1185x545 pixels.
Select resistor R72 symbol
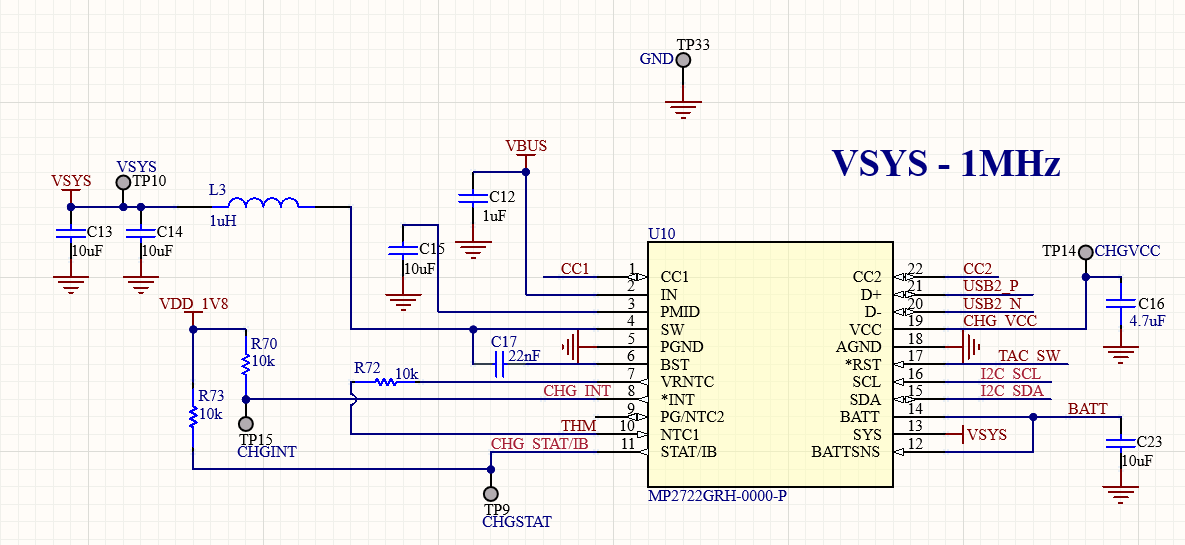385,381
